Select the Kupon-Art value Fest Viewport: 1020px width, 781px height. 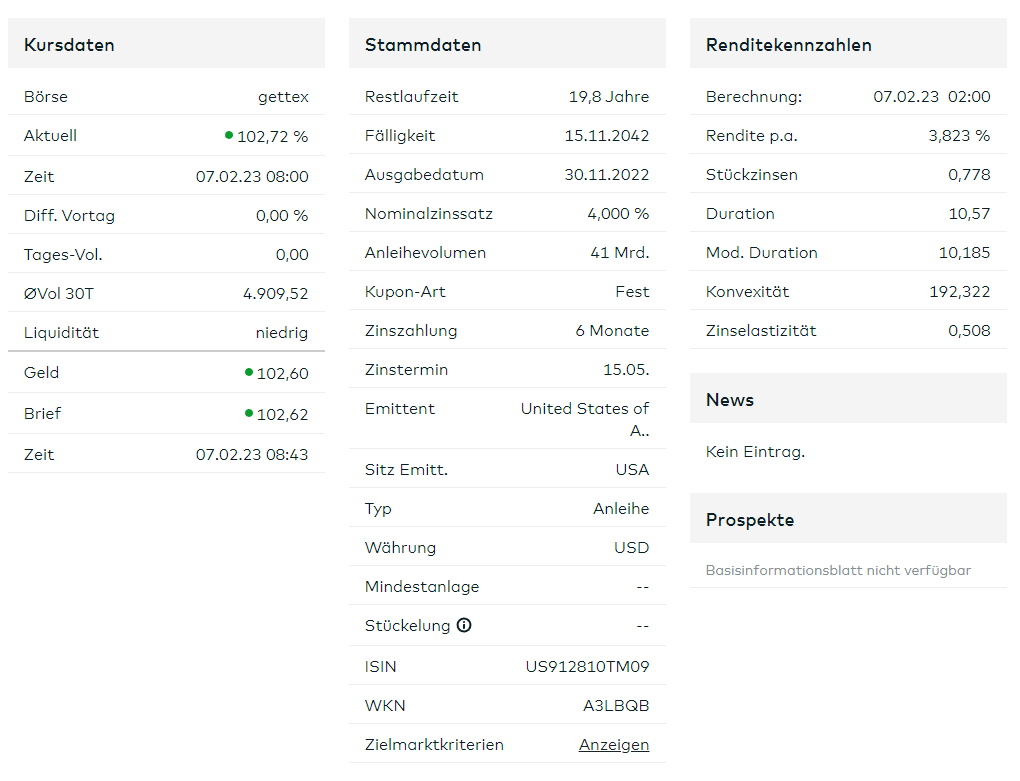[x=632, y=290]
